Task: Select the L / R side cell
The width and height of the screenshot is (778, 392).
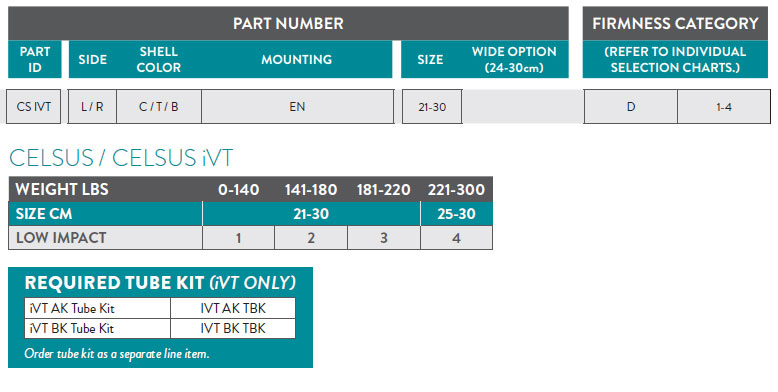Action: coord(92,107)
